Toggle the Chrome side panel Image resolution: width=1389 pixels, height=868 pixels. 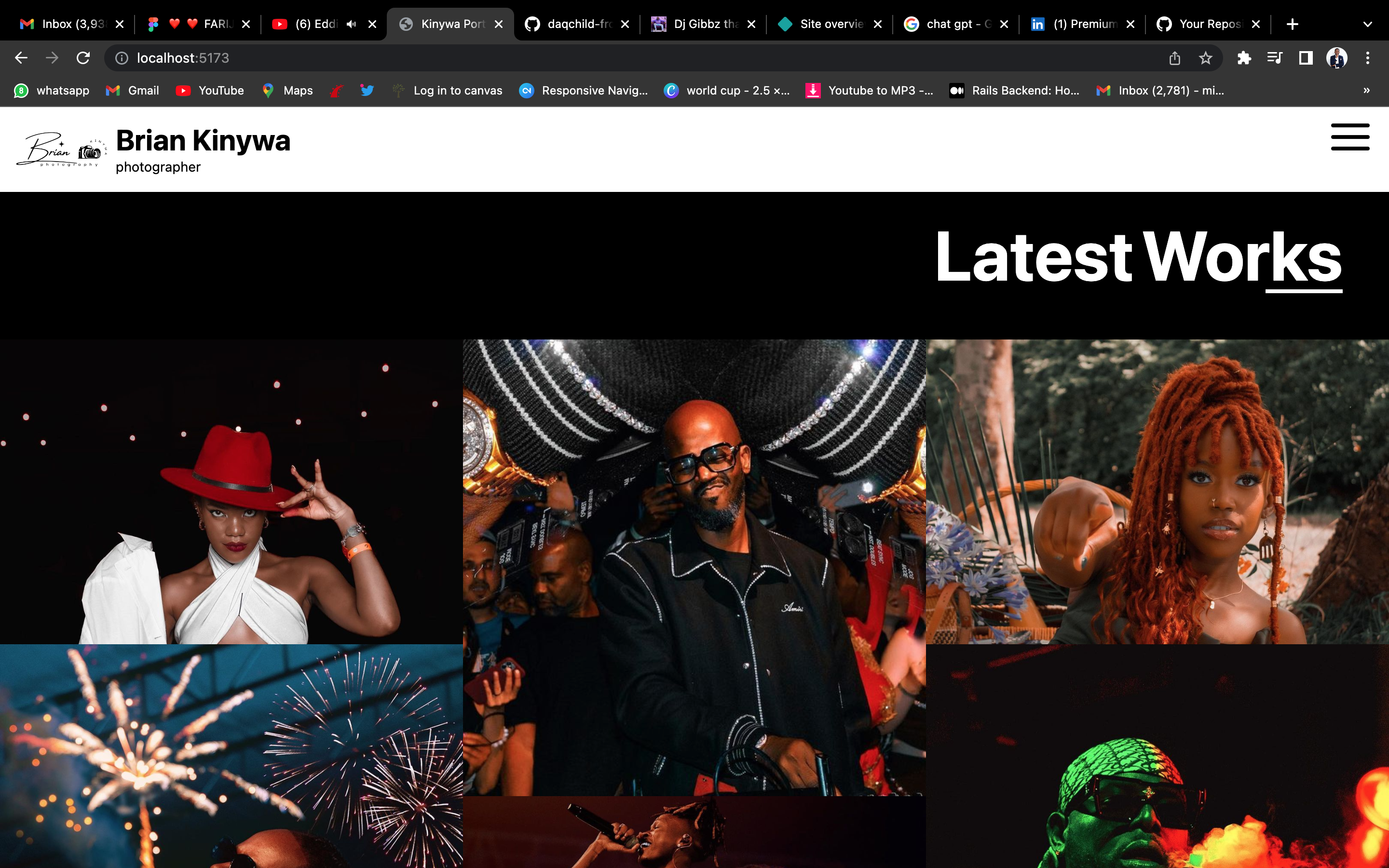(1306, 58)
